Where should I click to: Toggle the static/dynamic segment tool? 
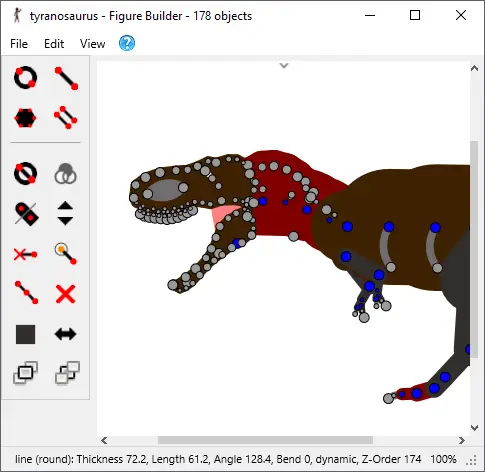tap(26, 214)
